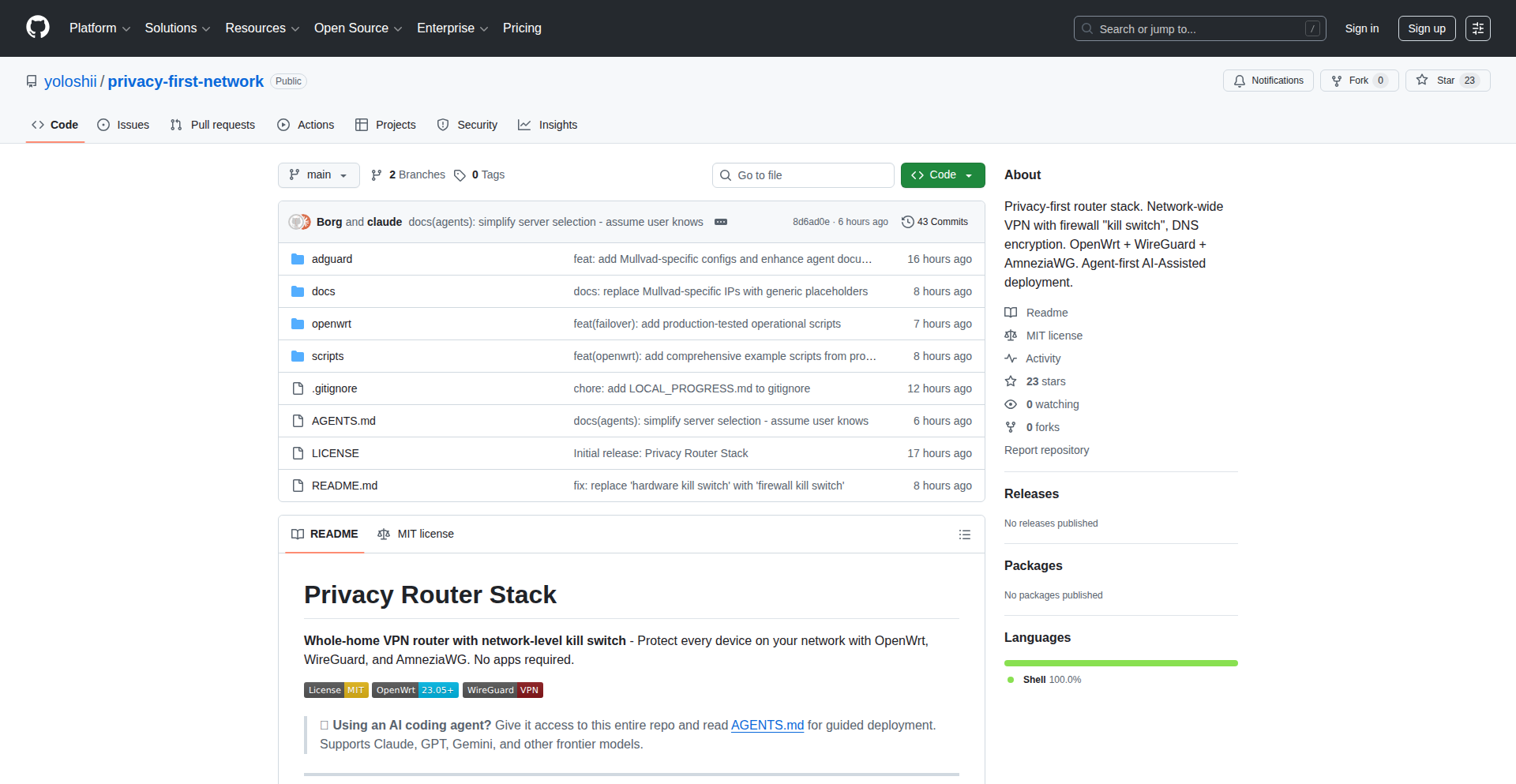Screen dimensions: 1516x784
Task: Switch to the Code tab
Action: point(55,125)
